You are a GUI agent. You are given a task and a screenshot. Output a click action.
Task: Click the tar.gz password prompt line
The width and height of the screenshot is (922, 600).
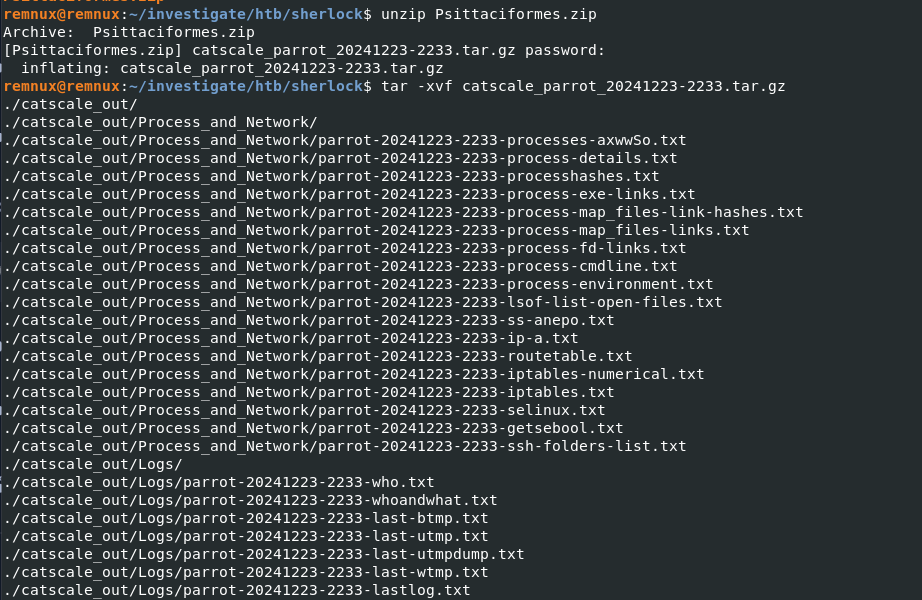pyautogui.click(x=304, y=50)
